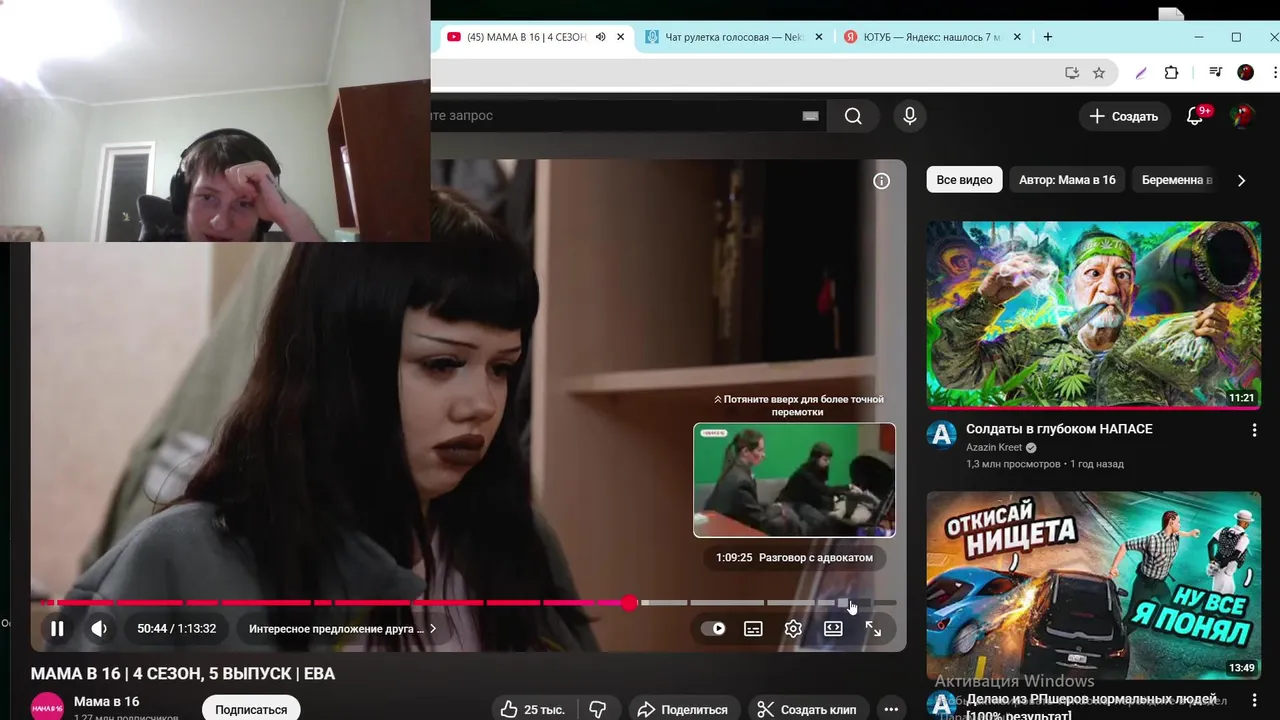The height and width of the screenshot is (720, 1280).
Task: Open the video title 'Солдаты в глубоком НАПАСЕ'
Action: (x=1059, y=429)
